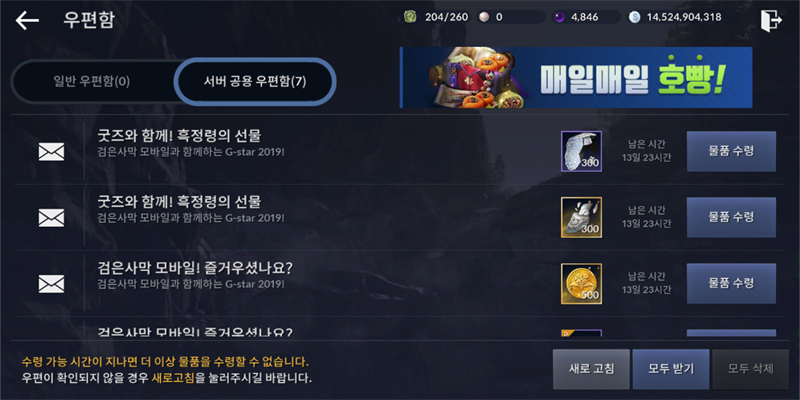Open the 매일매일 호빵 event banner
The width and height of the screenshot is (800, 400).
point(576,78)
